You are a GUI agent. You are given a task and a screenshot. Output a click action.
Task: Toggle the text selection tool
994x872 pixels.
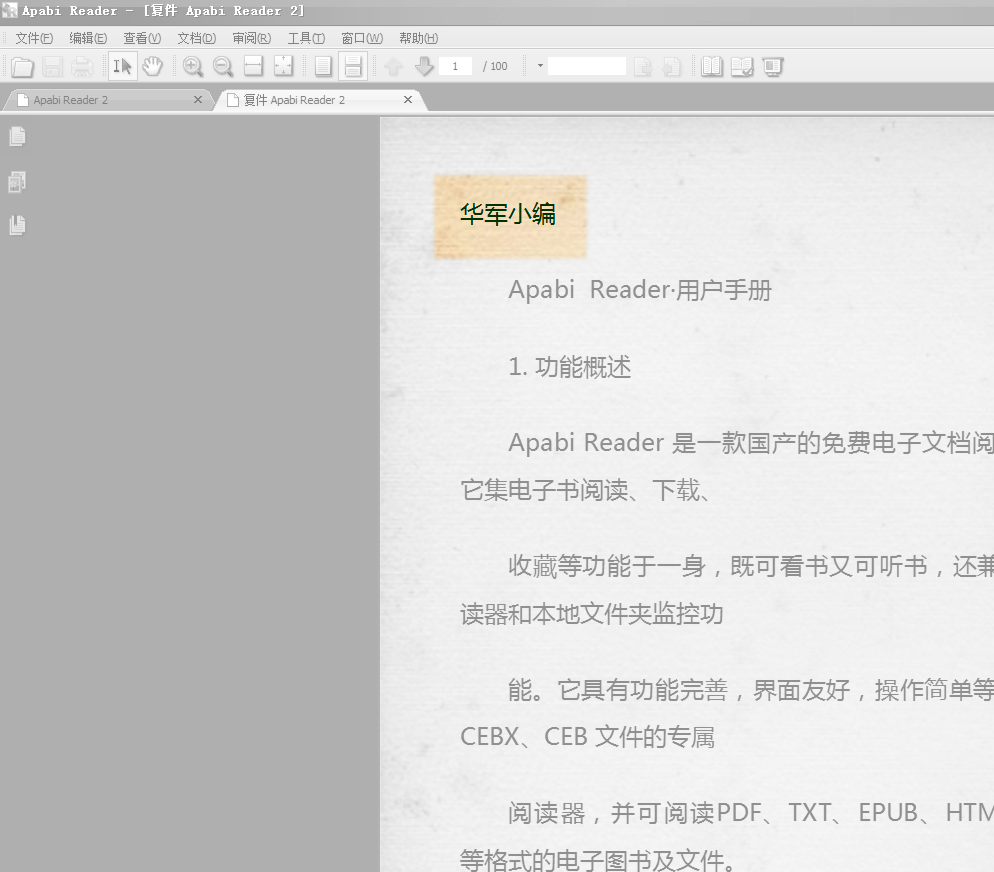(122, 66)
